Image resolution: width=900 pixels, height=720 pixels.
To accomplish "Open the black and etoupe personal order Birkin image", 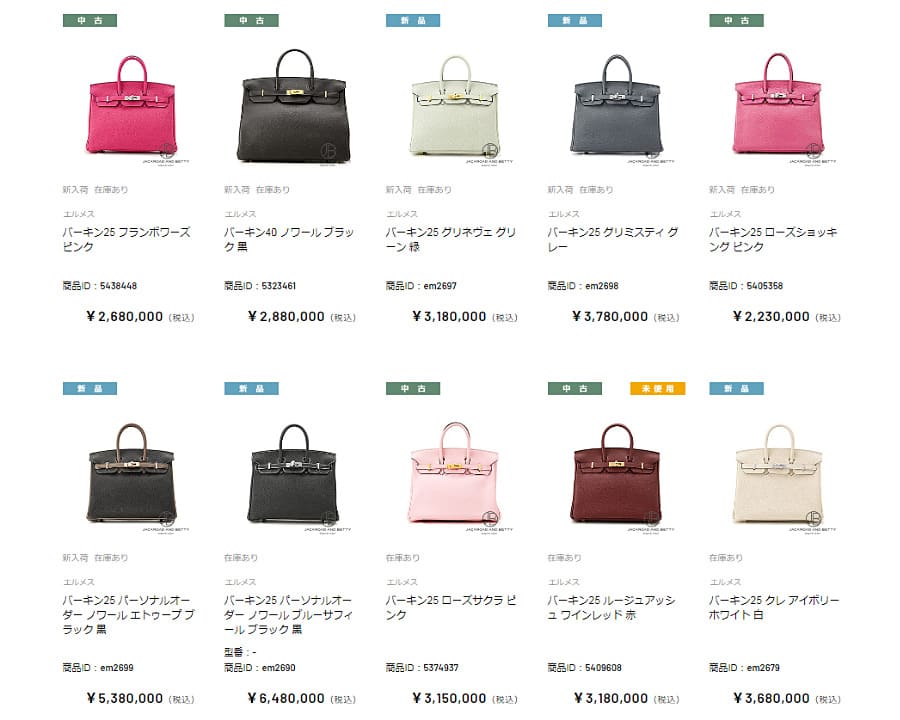I will click(x=131, y=473).
